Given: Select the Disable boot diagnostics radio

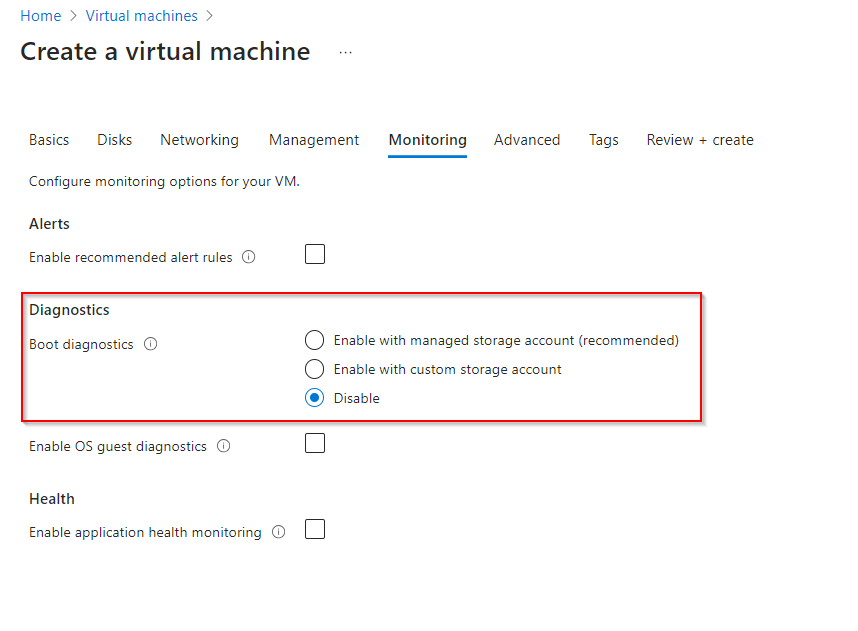Looking at the screenshot, I should (x=314, y=398).
